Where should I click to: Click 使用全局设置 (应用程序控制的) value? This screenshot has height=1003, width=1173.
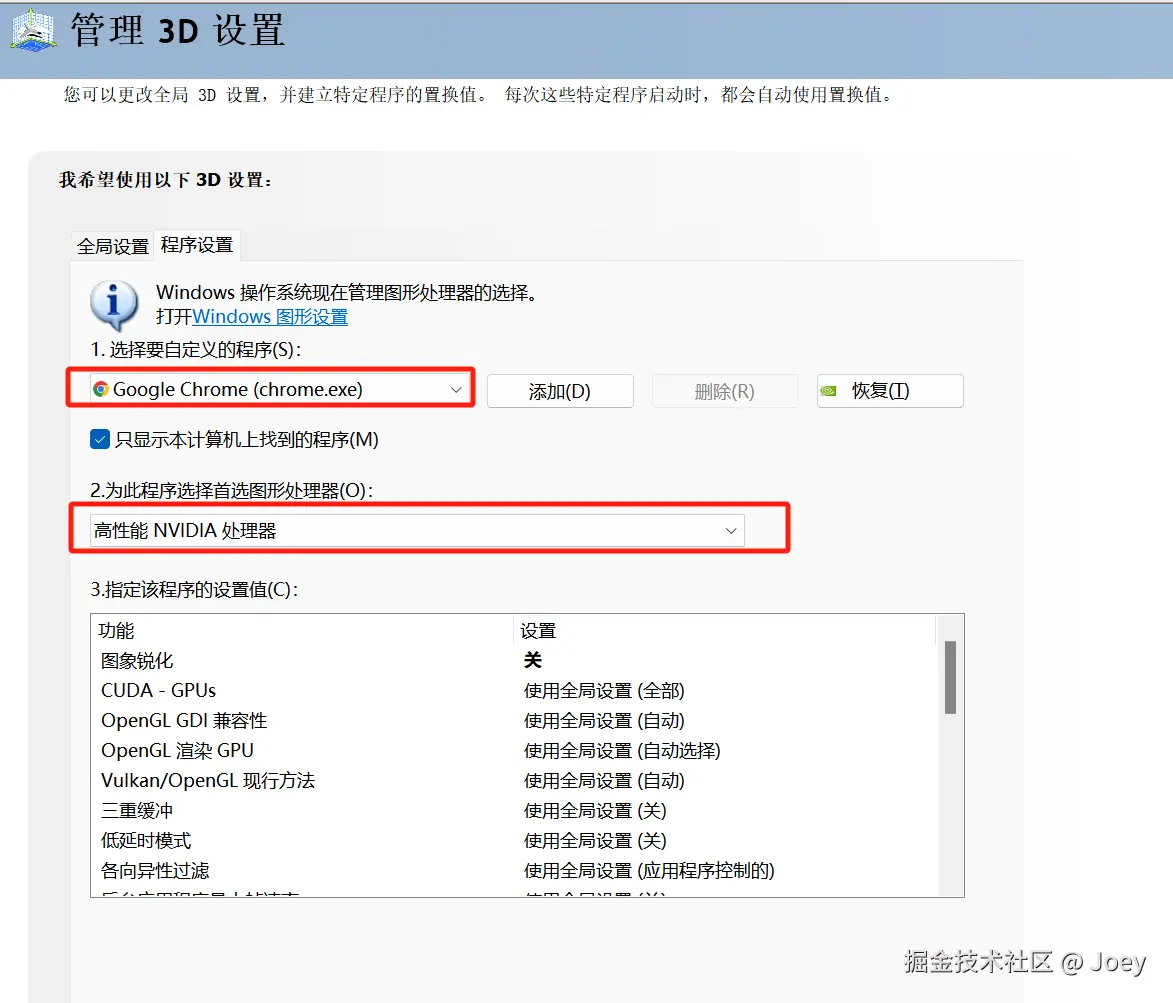[649, 870]
